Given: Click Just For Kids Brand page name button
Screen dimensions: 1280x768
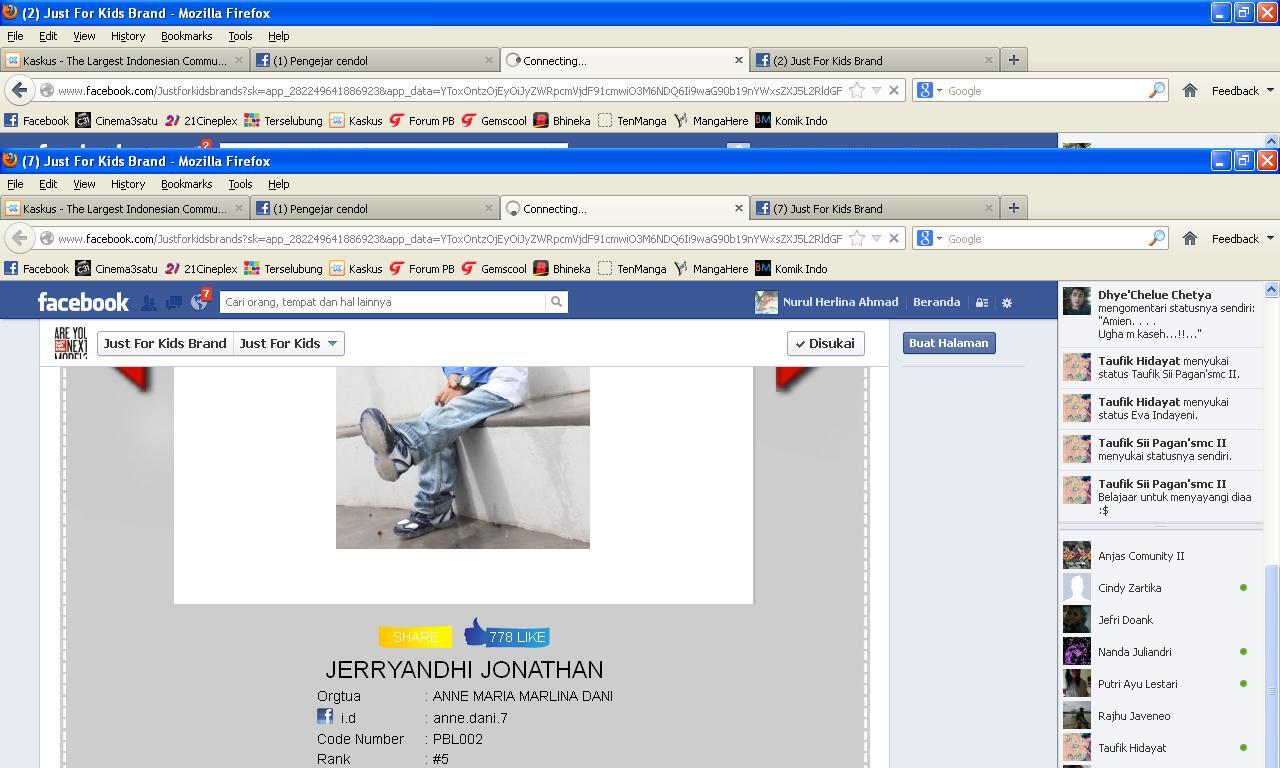Looking at the screenshot, I should point(165,343).
